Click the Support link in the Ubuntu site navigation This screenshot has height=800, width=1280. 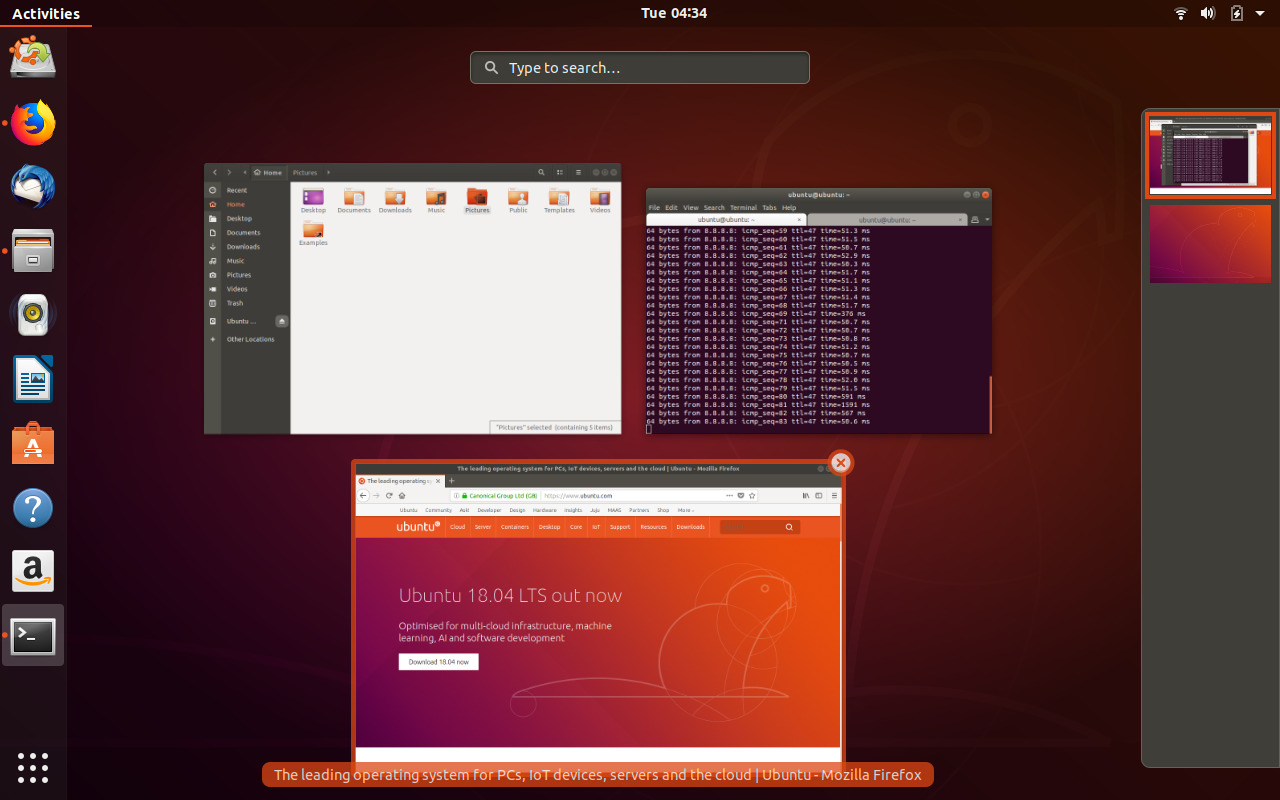point(620,527)
